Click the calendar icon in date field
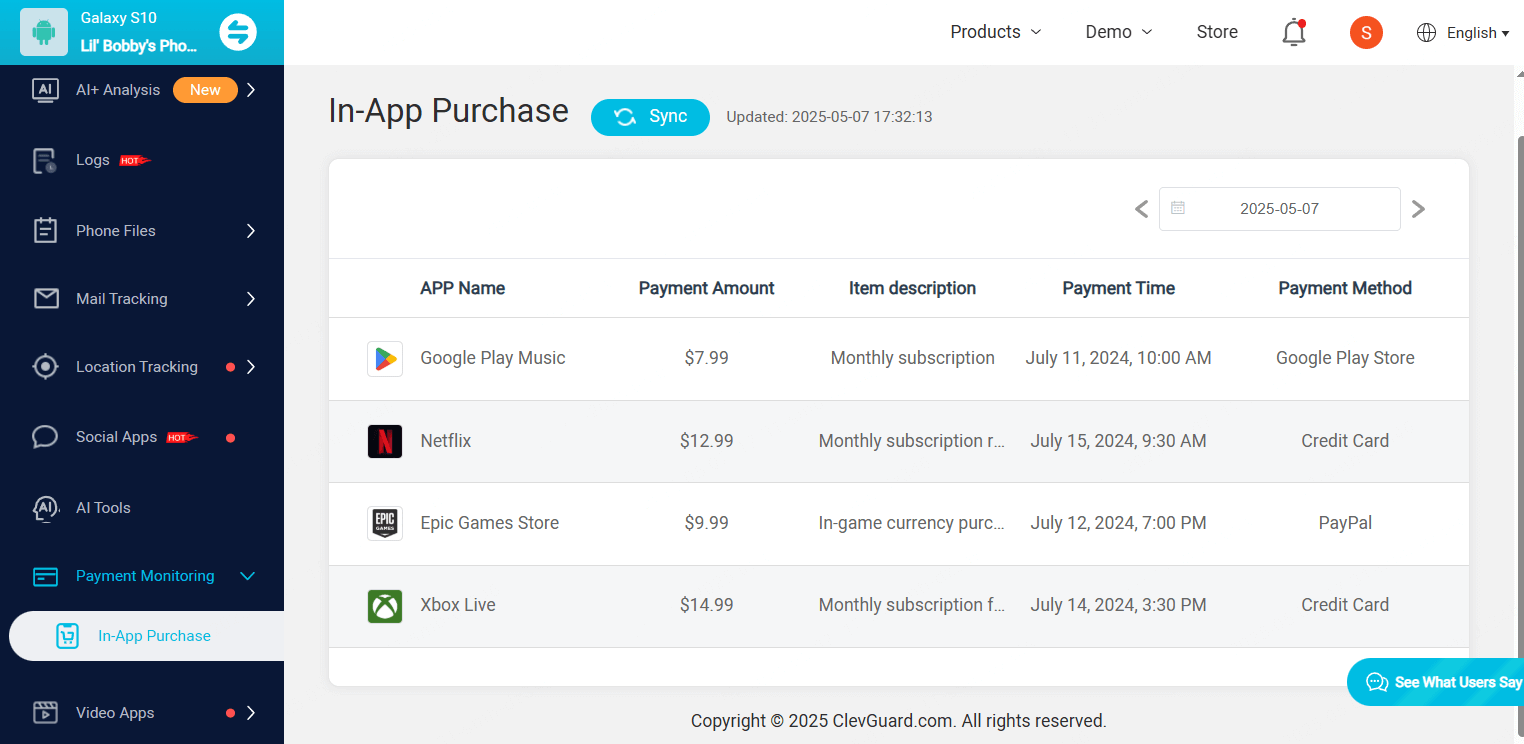The image size is (1524, 744). tap(1178, 208)
